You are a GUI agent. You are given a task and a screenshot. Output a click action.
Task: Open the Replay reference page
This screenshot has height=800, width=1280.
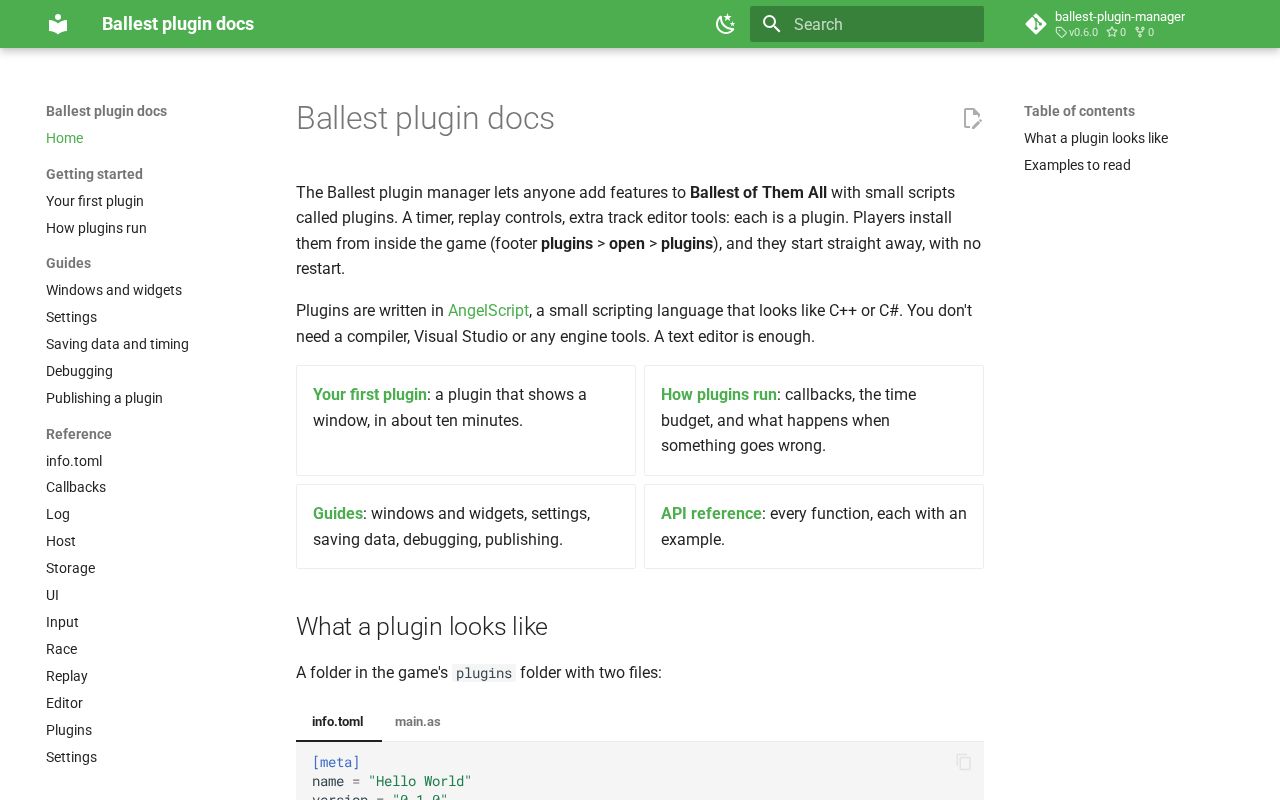67,676
